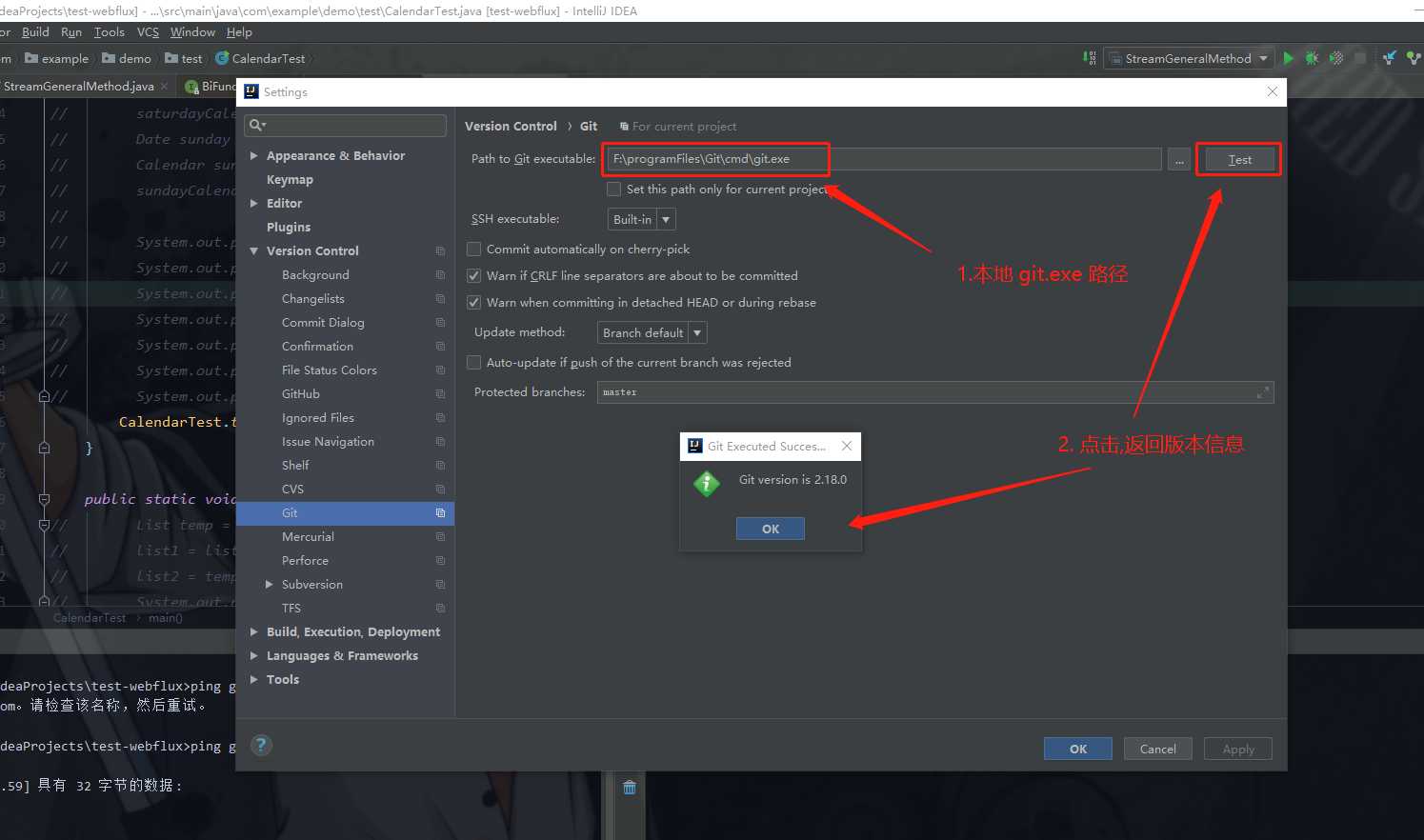Click the project-level icon beside GitHub entry
Image resolution: width=1424 pixels, height=840 pixels.
tap(440, 393)
